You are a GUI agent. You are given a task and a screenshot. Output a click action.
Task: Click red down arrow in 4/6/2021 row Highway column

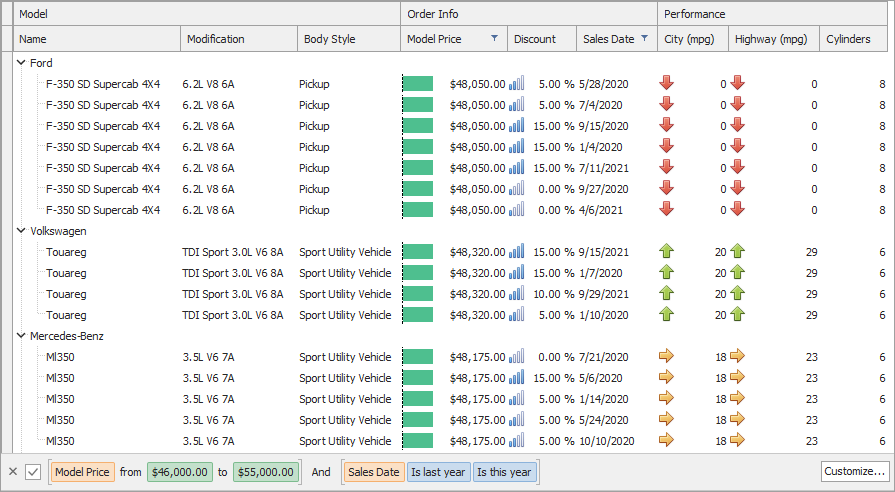pyautogui.click(x=738, y=209)
